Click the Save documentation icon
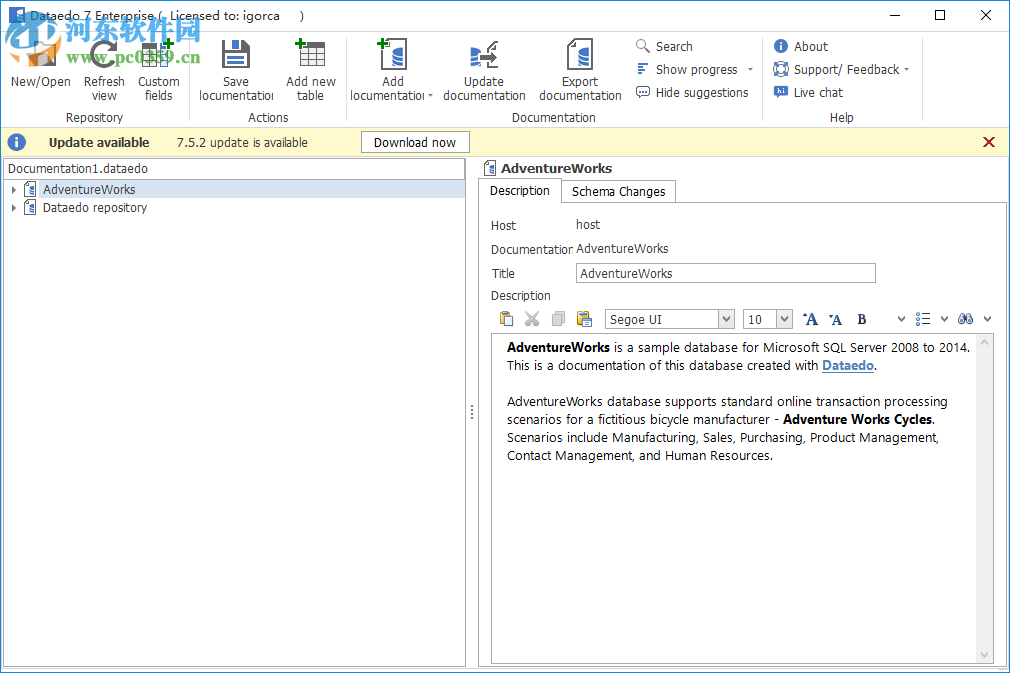1010x673 pixels. 236,55
